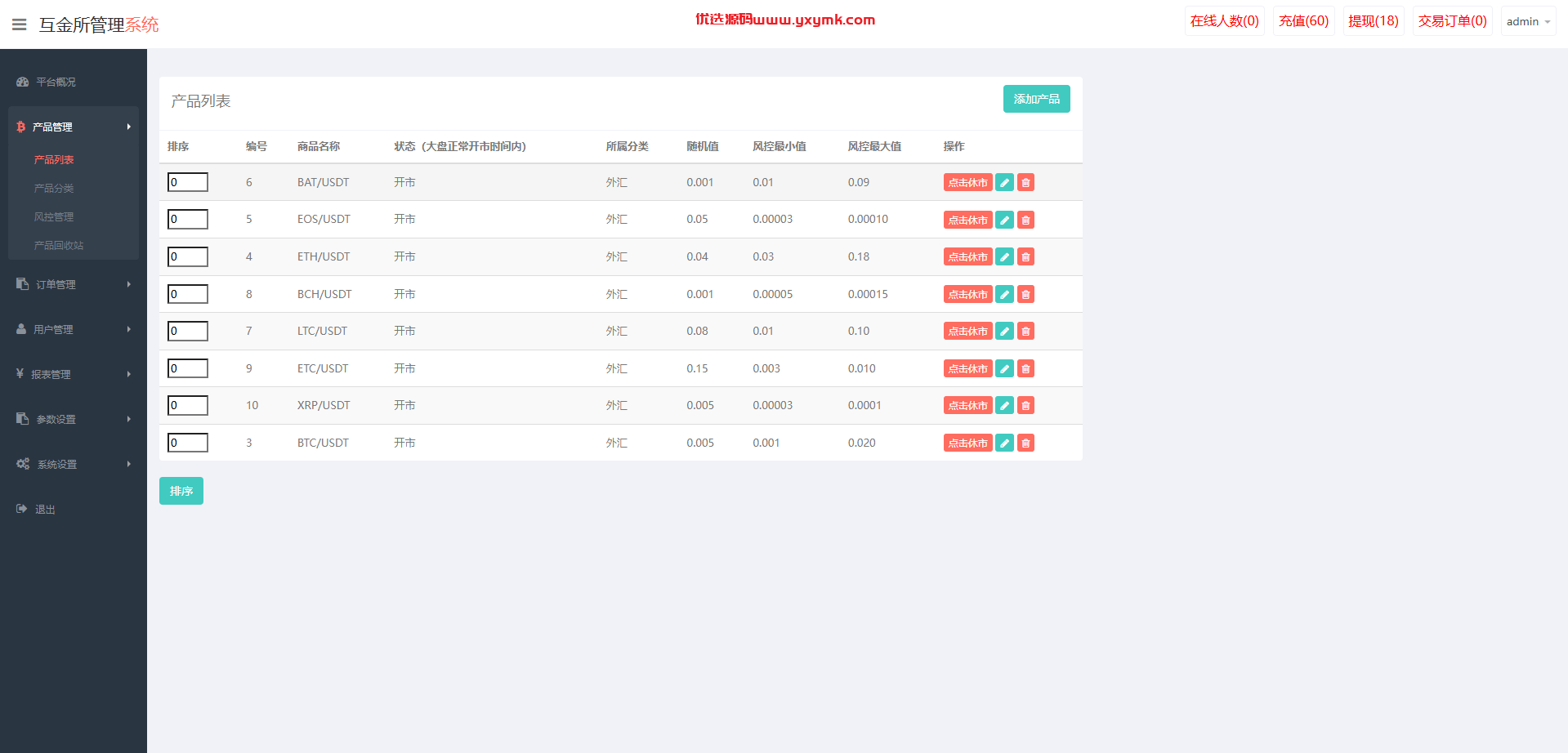The width and height of the screenshot is (1568, 753).
Task: Click trash icon in BCH/USDT row
Action: click(1026, 294)
